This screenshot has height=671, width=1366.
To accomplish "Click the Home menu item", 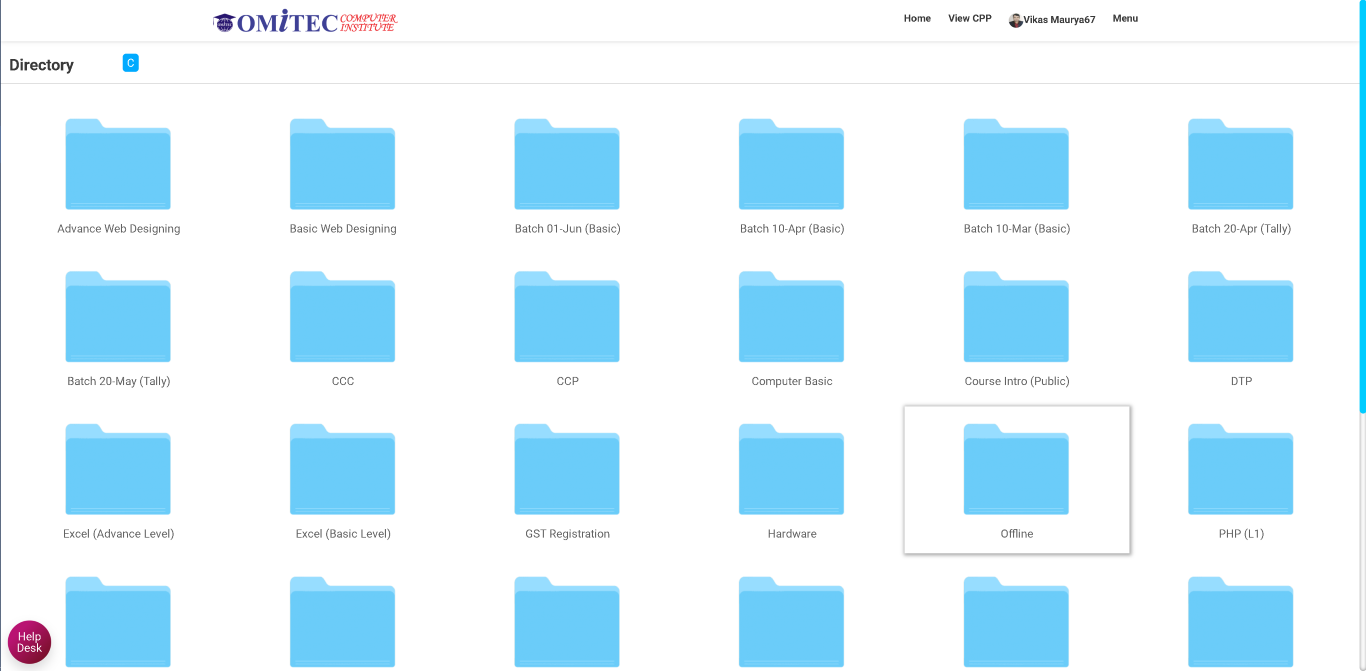I will [917, 19].
